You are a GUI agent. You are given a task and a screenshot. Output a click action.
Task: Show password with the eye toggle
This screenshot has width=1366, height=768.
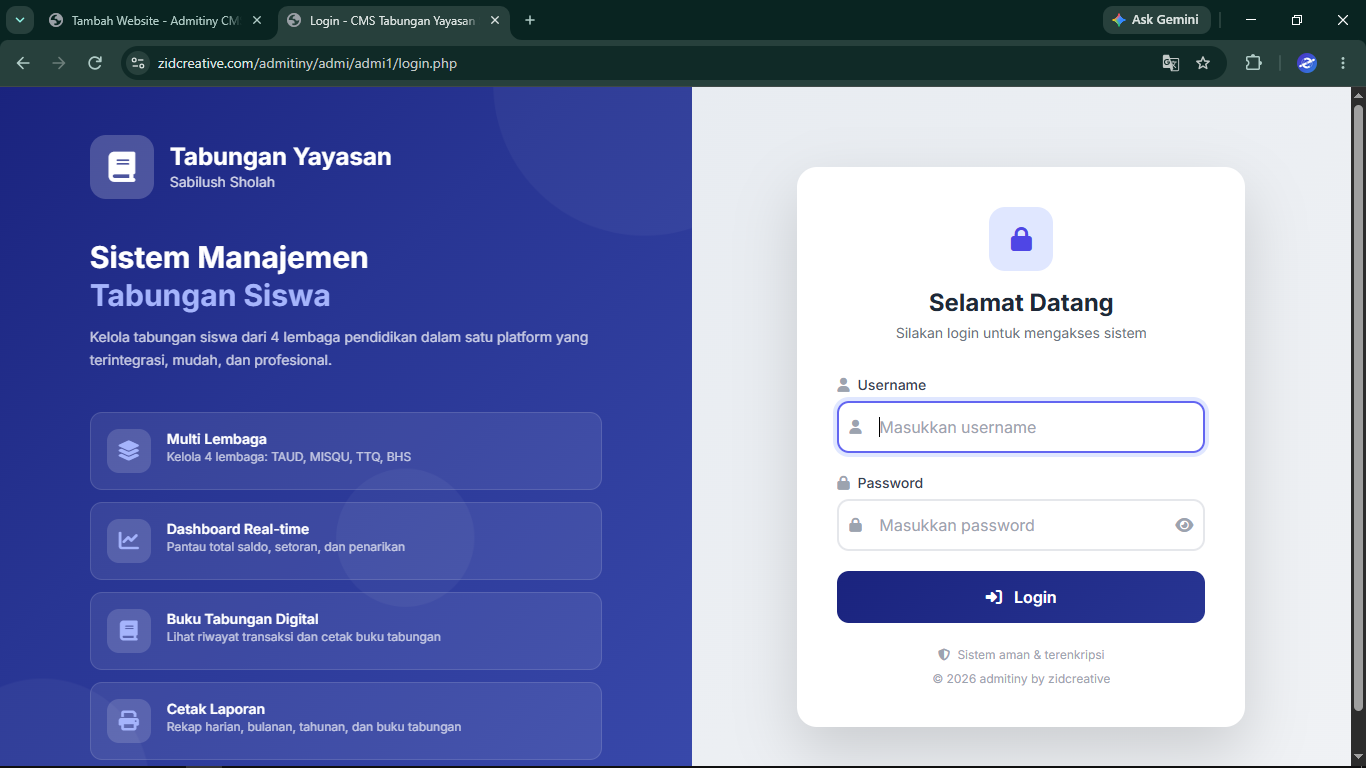tap(1184, 525)
